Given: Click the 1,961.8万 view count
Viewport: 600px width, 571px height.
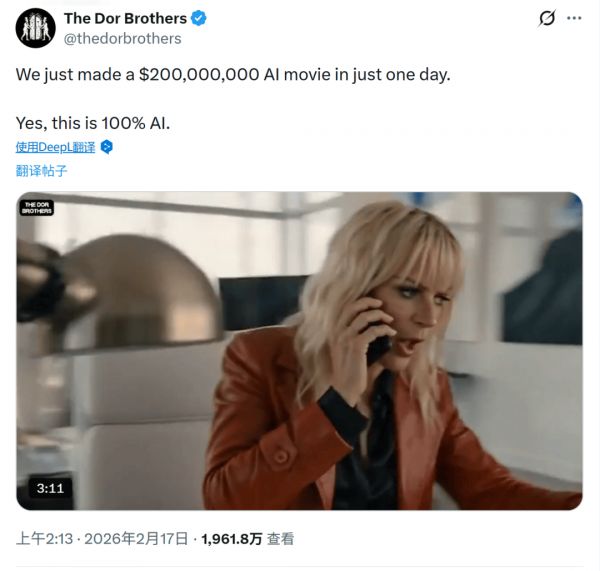Looking at the screenshot, I should [x=232, y=539].
